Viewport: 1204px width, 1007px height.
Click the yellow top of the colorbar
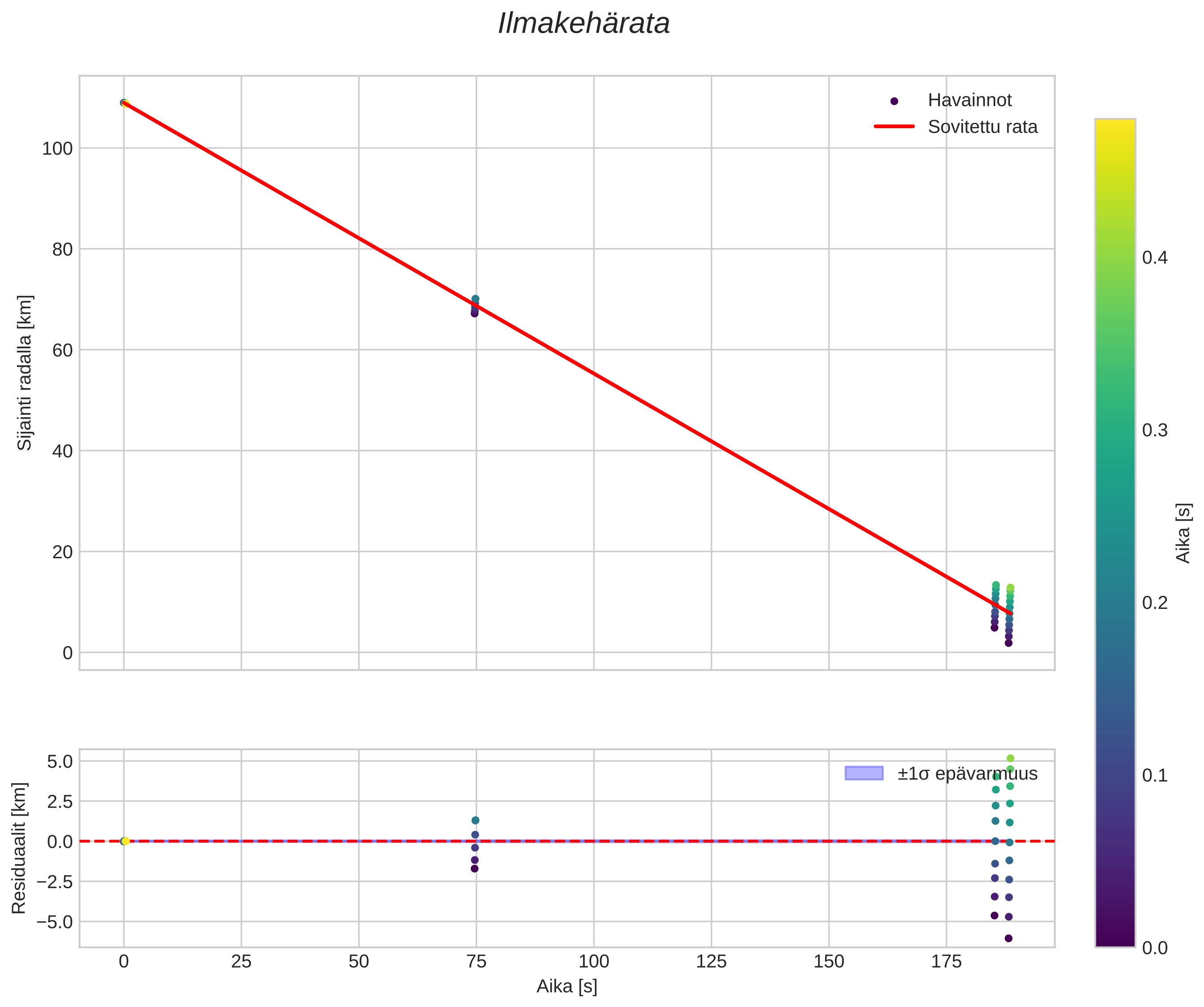tap(1115, 127)
